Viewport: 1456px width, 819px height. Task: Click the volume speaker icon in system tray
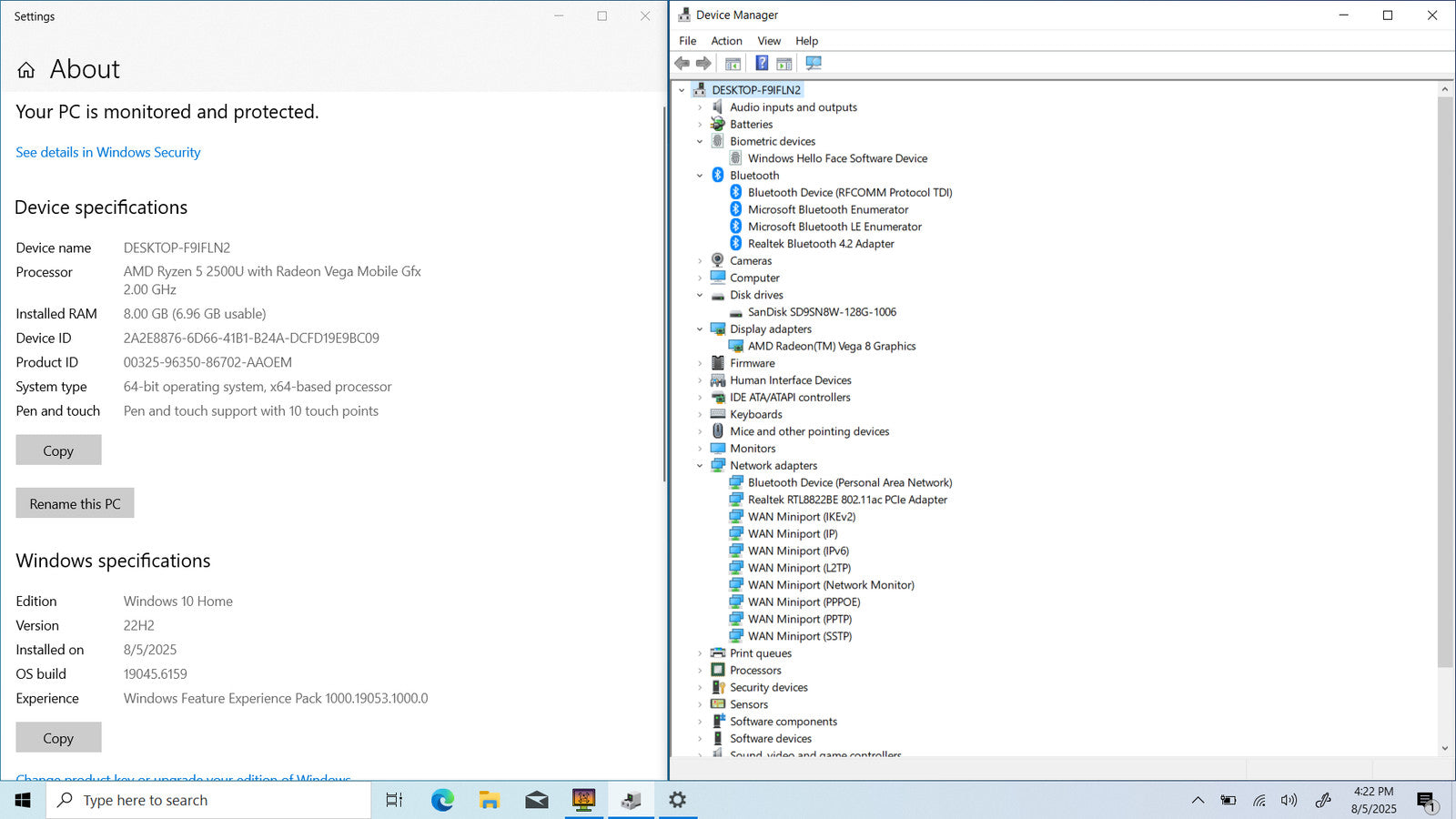click(1289, 801)
